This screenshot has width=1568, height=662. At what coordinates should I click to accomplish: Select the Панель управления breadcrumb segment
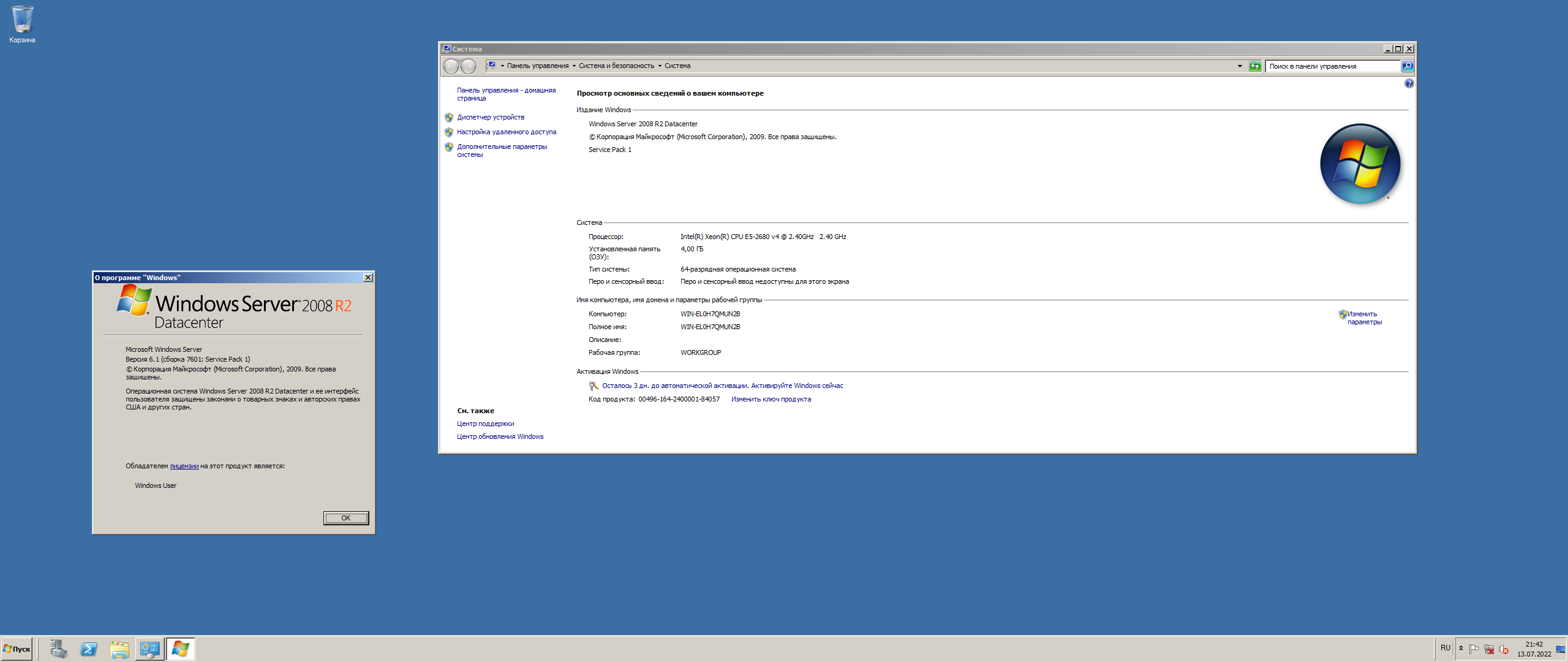click(x=538, y=66)
